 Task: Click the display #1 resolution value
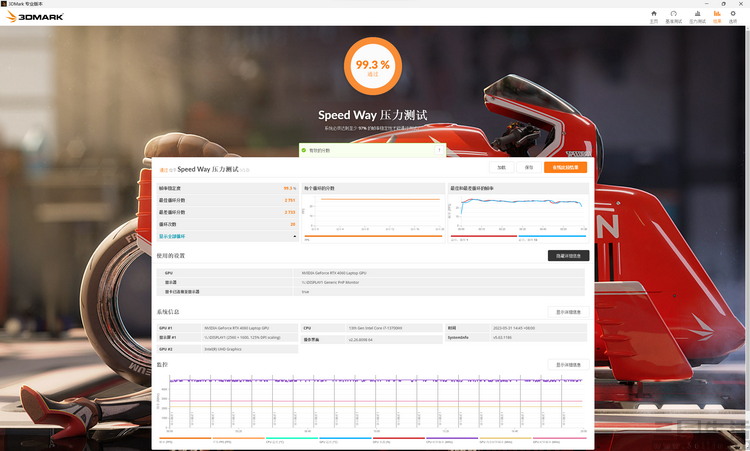243,338
